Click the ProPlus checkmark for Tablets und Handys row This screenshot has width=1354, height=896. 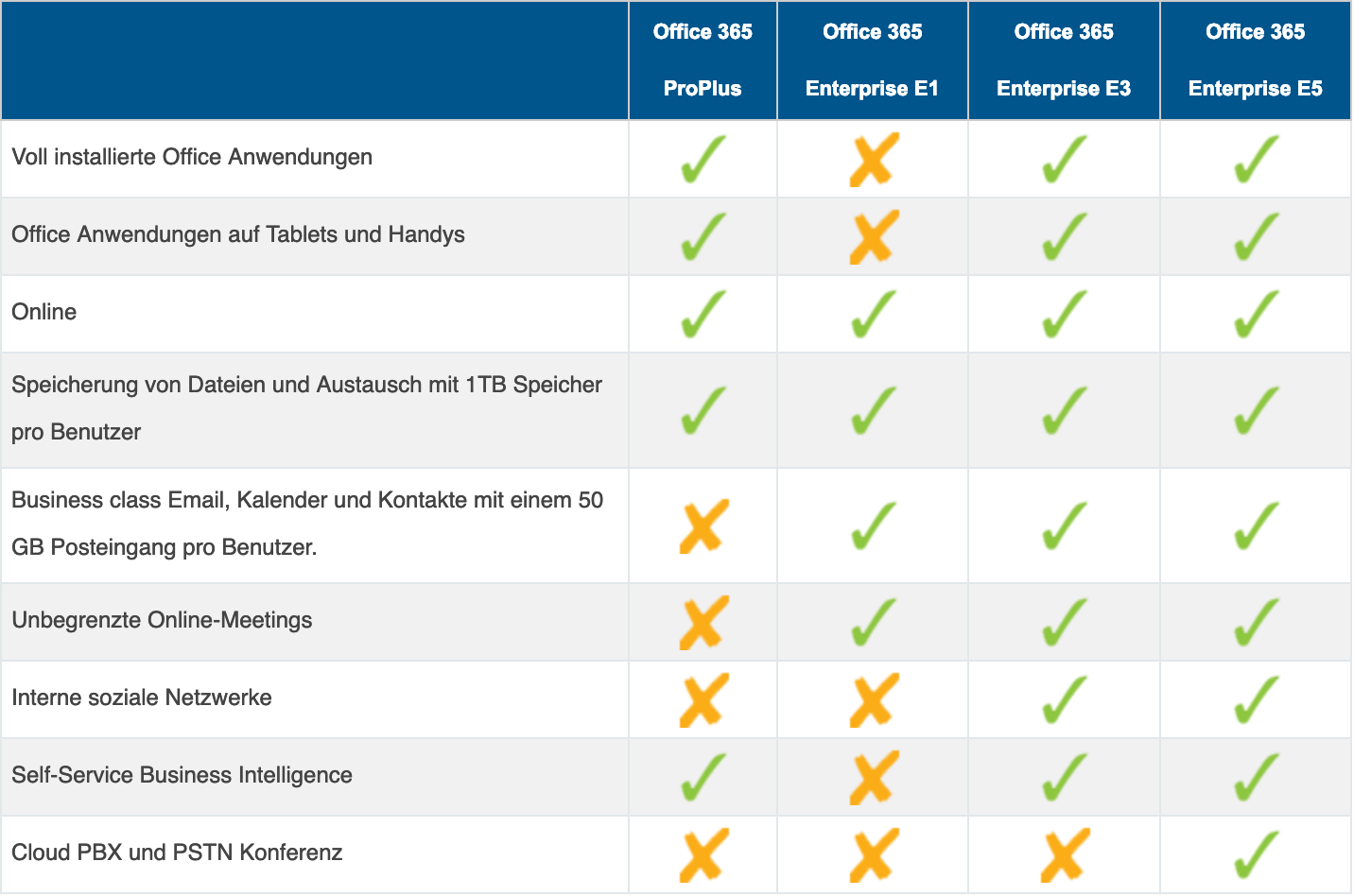click(x=703, y=236)
